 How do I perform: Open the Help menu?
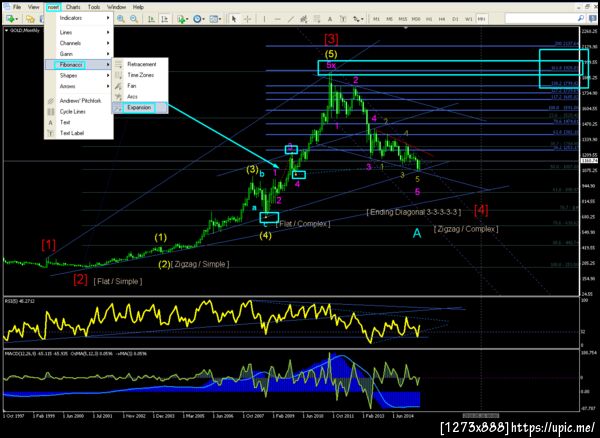(138, 7)
